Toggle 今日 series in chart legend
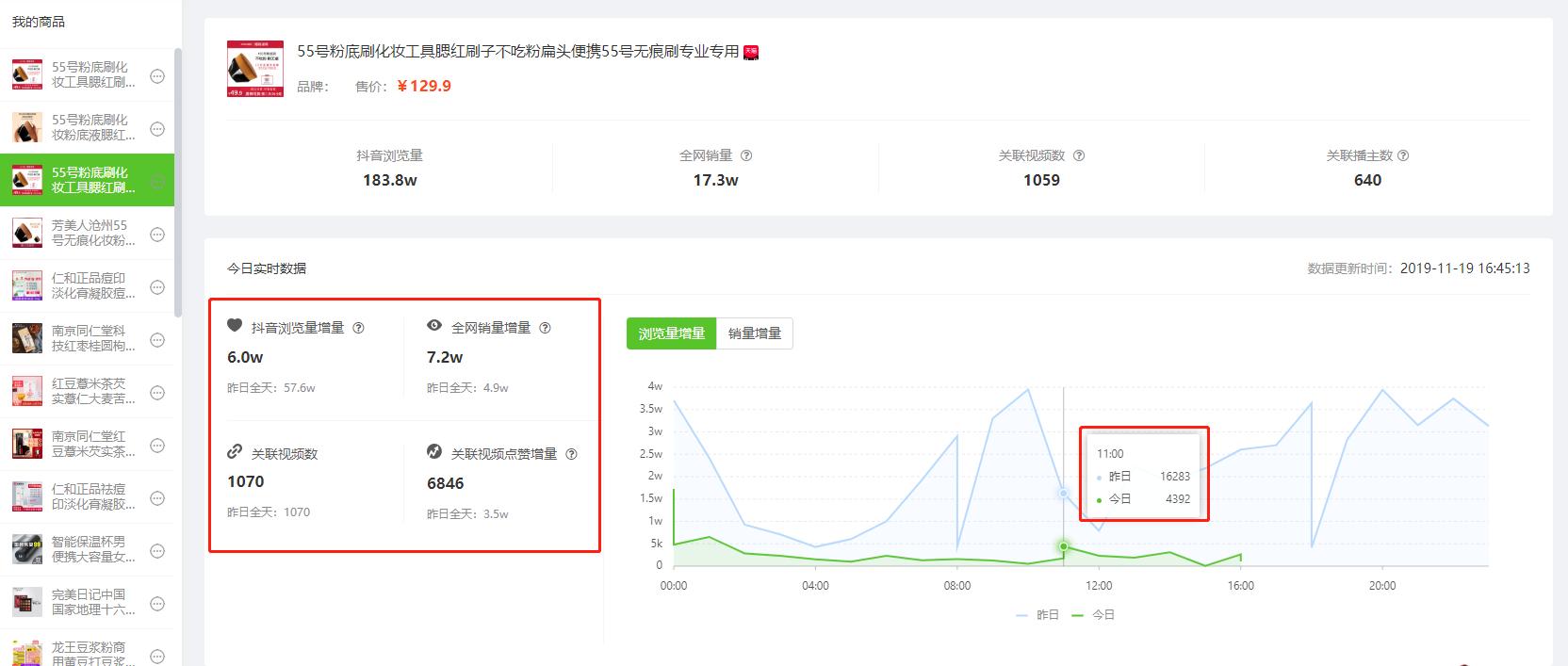The width and height of the screenshot is (1568, 666). point(1093,615)
